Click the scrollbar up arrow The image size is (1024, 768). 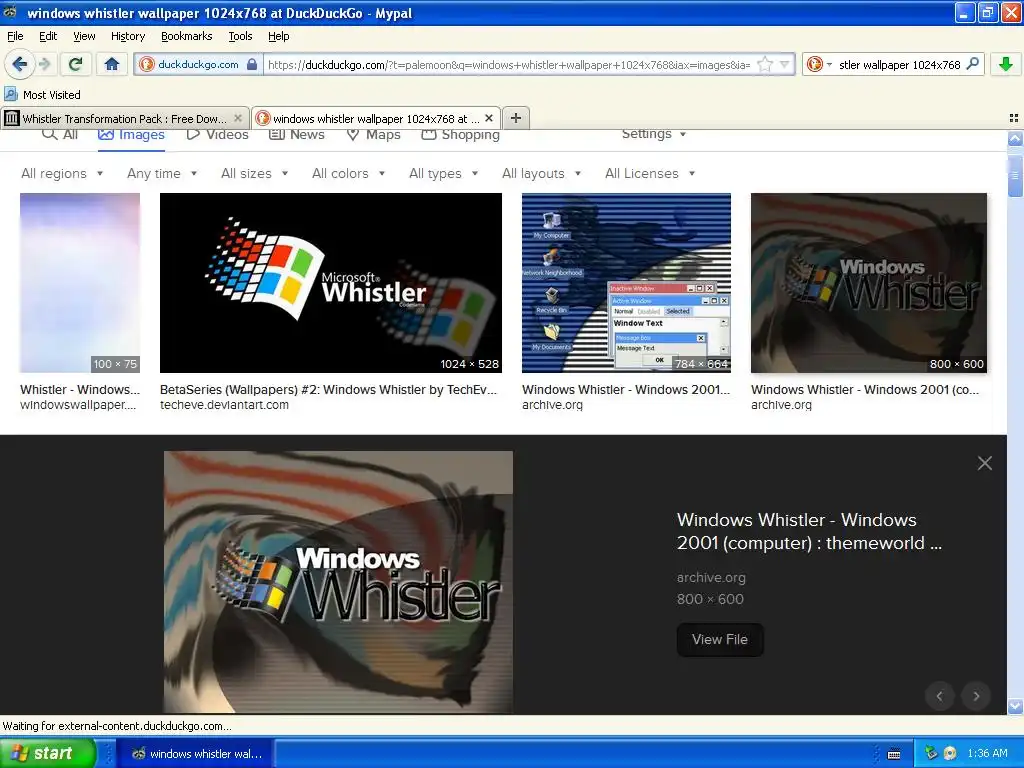point(1015,138)
